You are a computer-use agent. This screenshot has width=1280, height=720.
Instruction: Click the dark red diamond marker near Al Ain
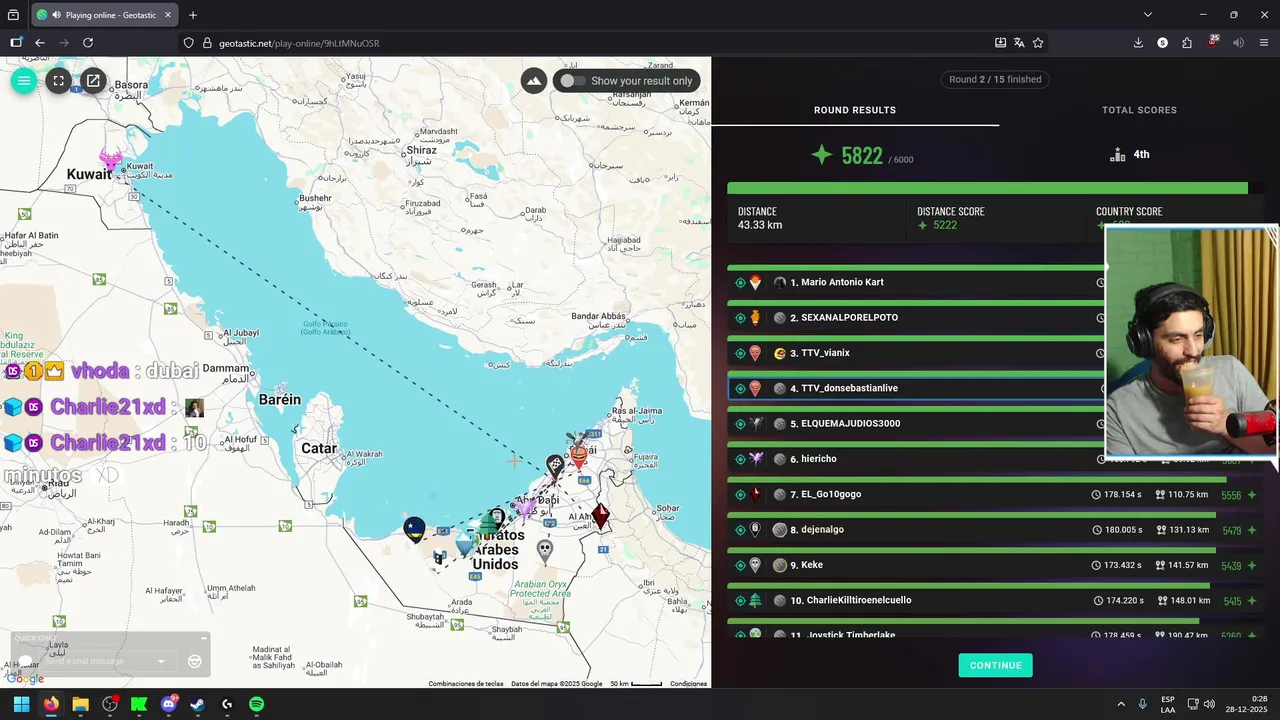[x=600, y=515]
